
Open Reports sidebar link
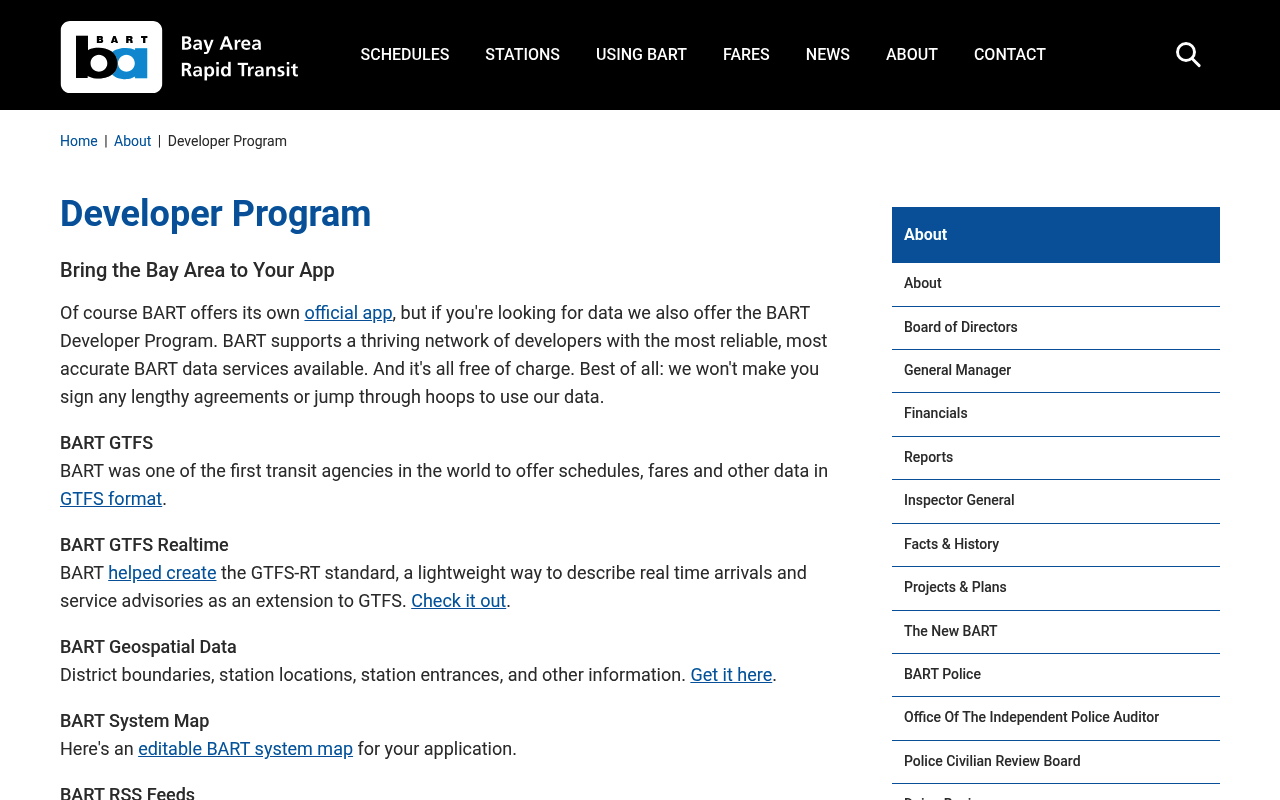(1056, 458)
